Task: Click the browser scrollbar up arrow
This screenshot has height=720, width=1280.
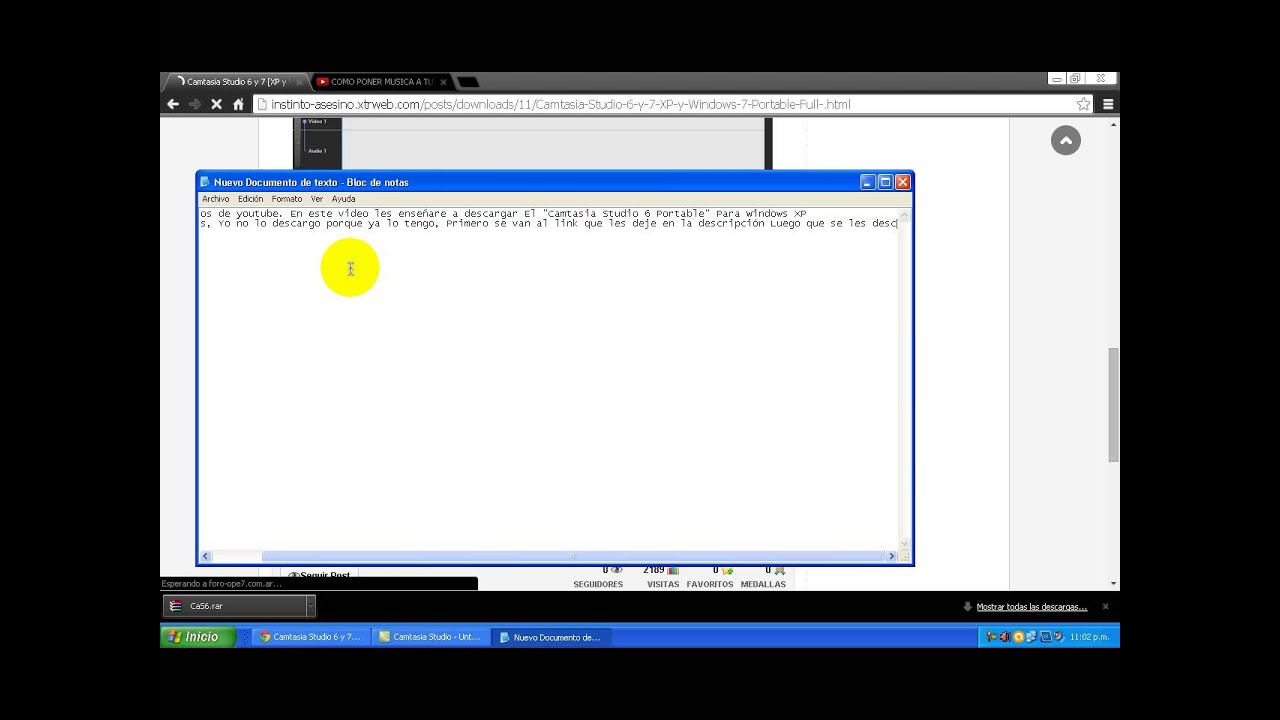Action: (x=1113, y=123)
